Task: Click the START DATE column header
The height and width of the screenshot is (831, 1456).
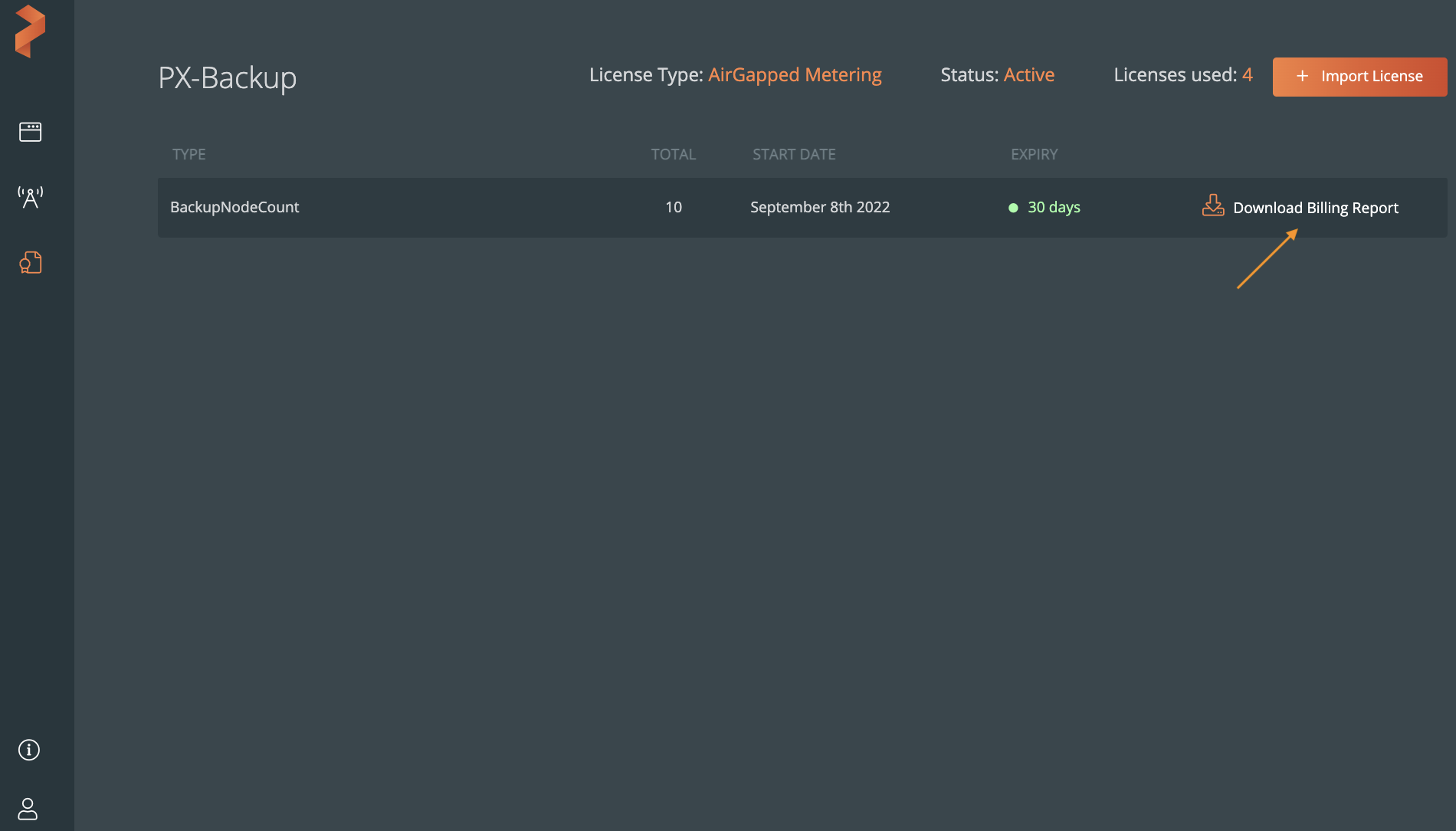Action: (794, 154)
